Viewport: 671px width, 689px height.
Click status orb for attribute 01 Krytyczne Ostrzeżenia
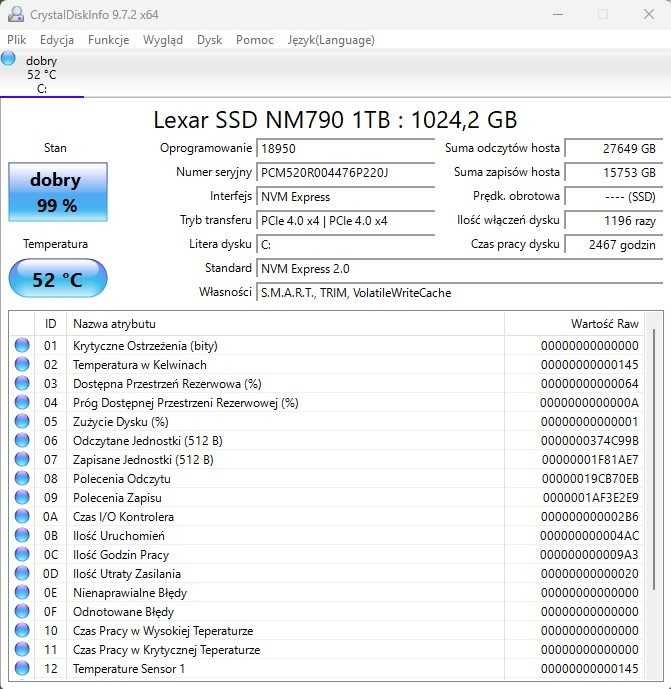tap(22, 345)
